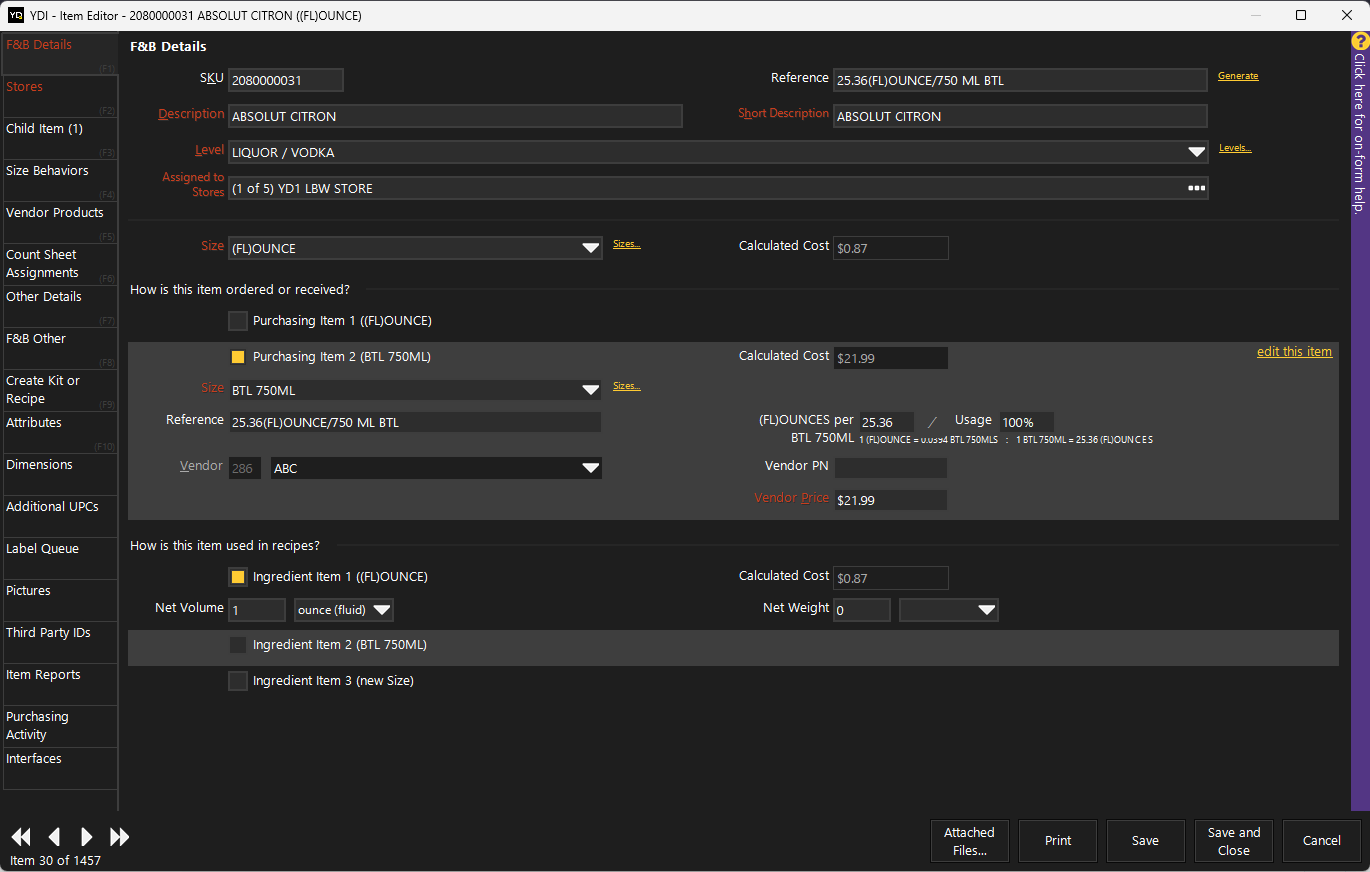Click the vertical on-form help sidebar

(x=1360, y=420)
